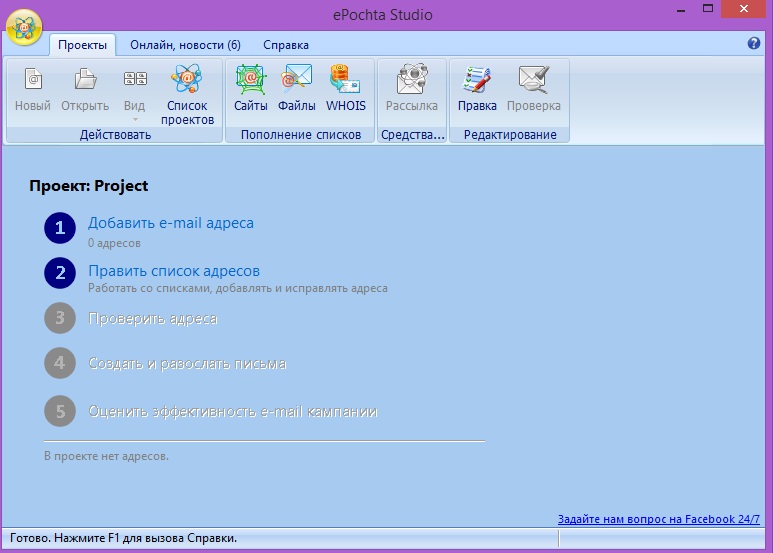The image size is (773, 553).
Task: Launch the Файлы file extractor tool
Action: coord(296,89)
